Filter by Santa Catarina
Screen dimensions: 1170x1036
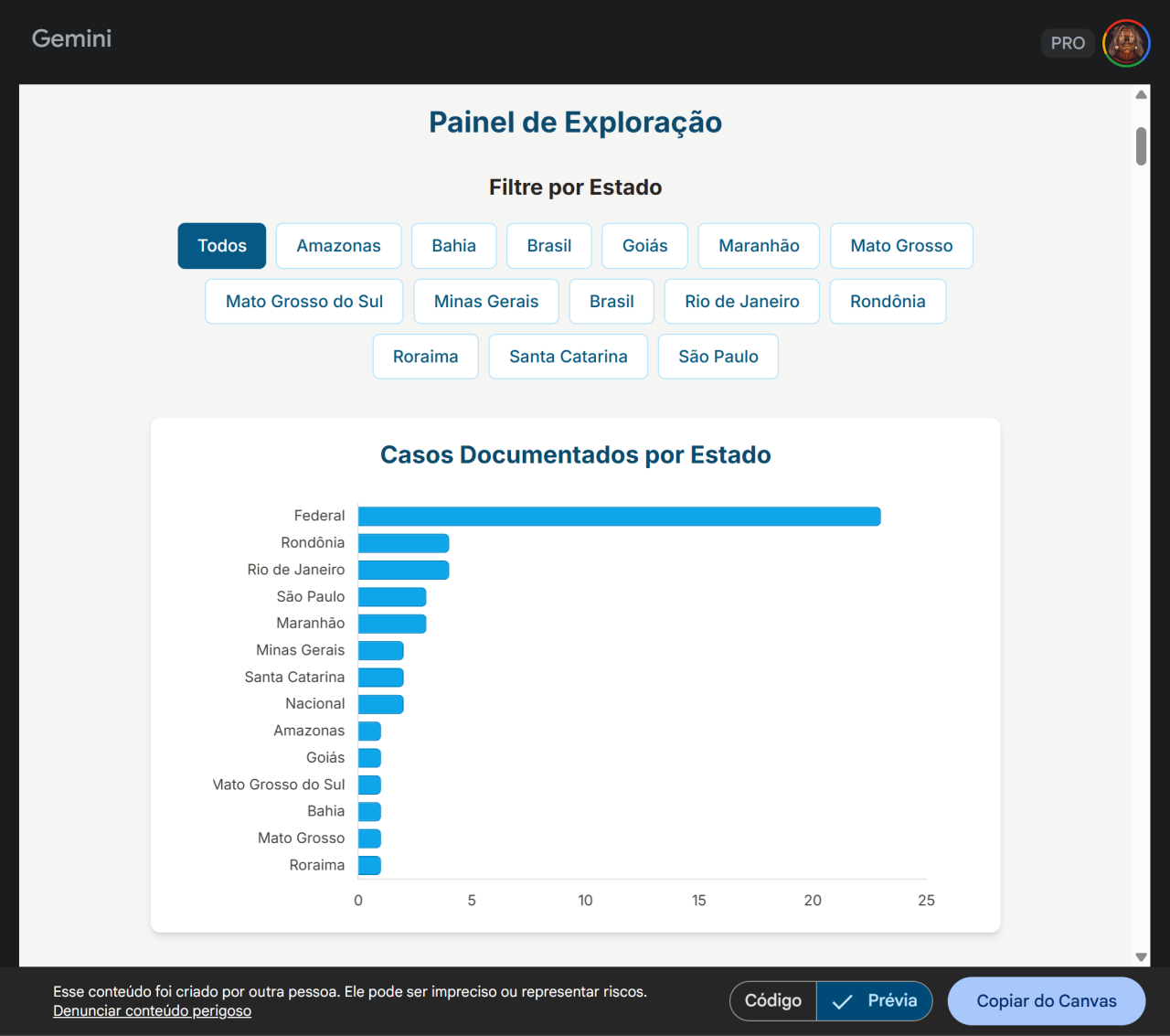[x=568, y=357]
